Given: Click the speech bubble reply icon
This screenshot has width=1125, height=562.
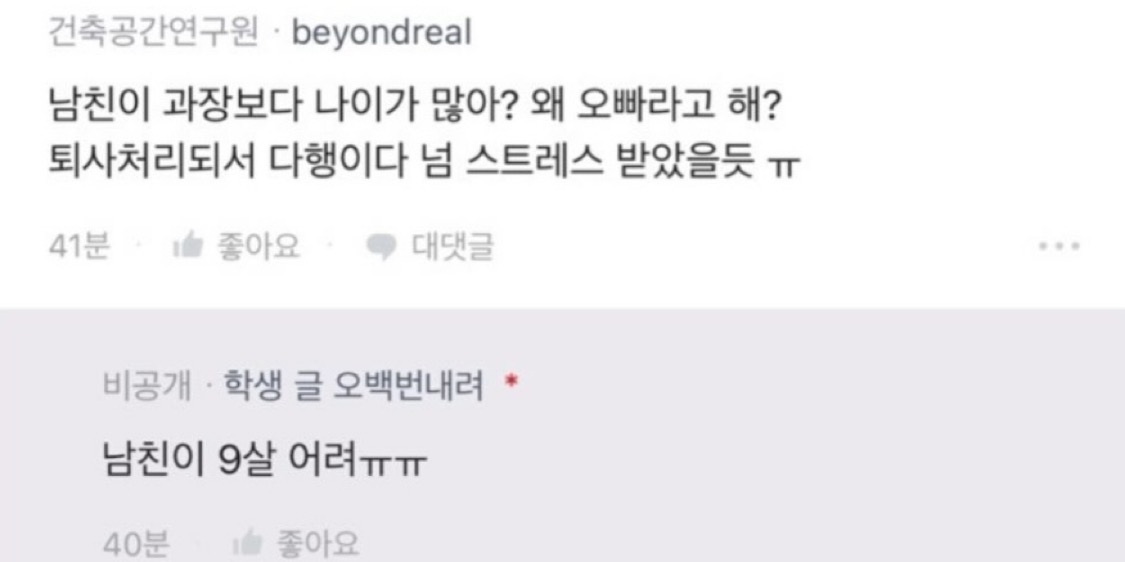Looking at the screenshot, I should pyautogui.click(x=381, y=249).
